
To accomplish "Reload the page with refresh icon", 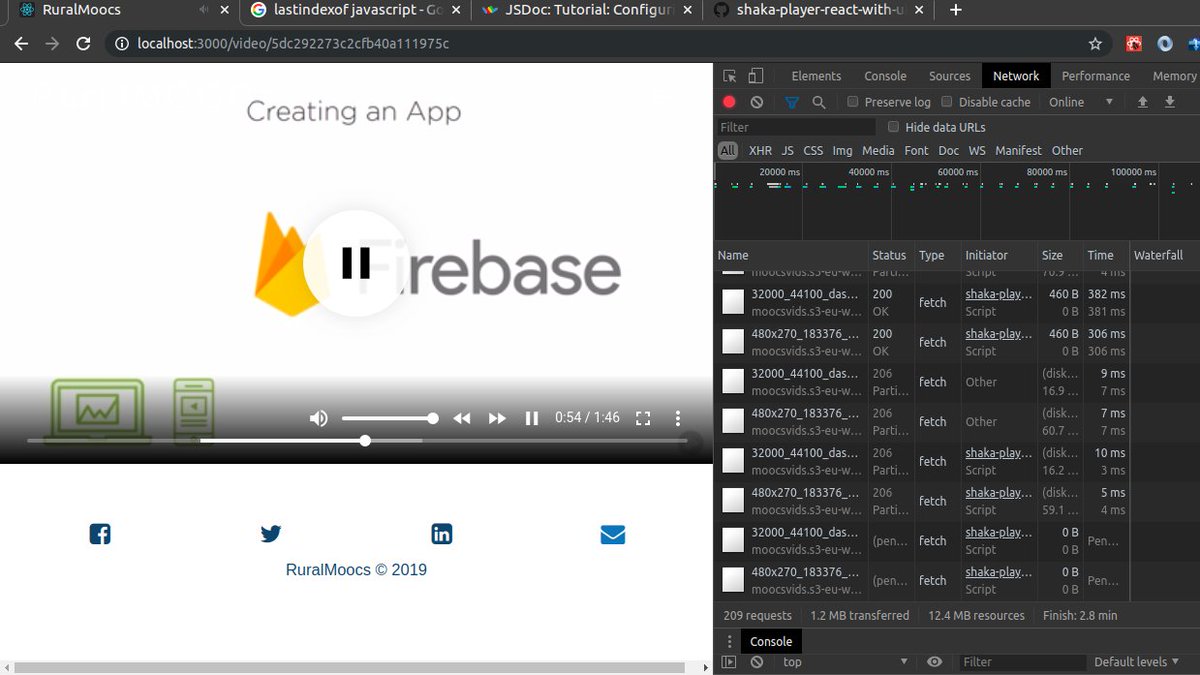I will [x=84, y=44].
